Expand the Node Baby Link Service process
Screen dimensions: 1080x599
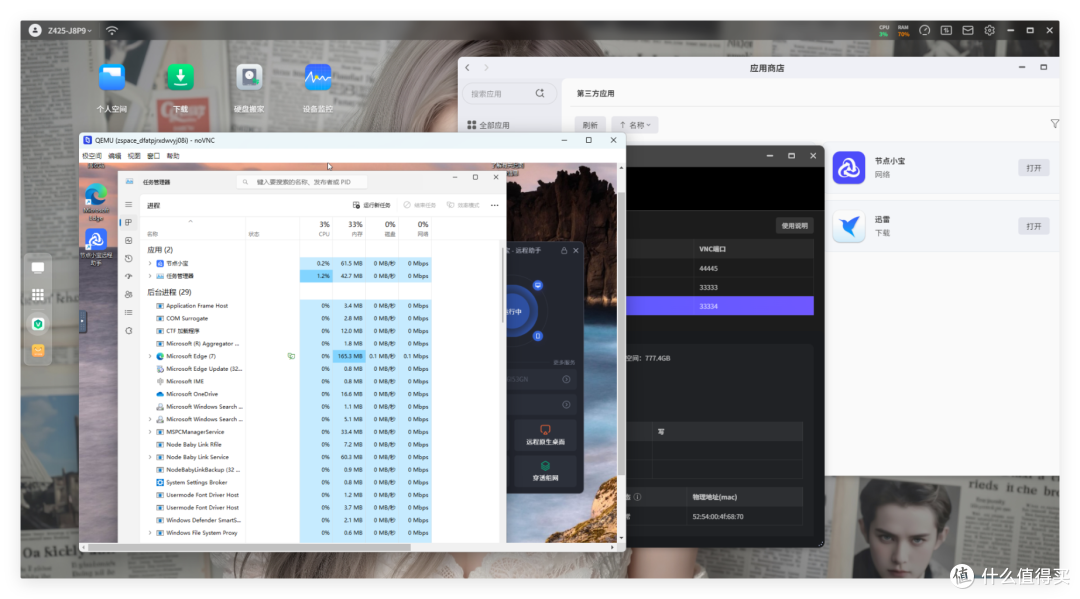(x=150, y=457)
